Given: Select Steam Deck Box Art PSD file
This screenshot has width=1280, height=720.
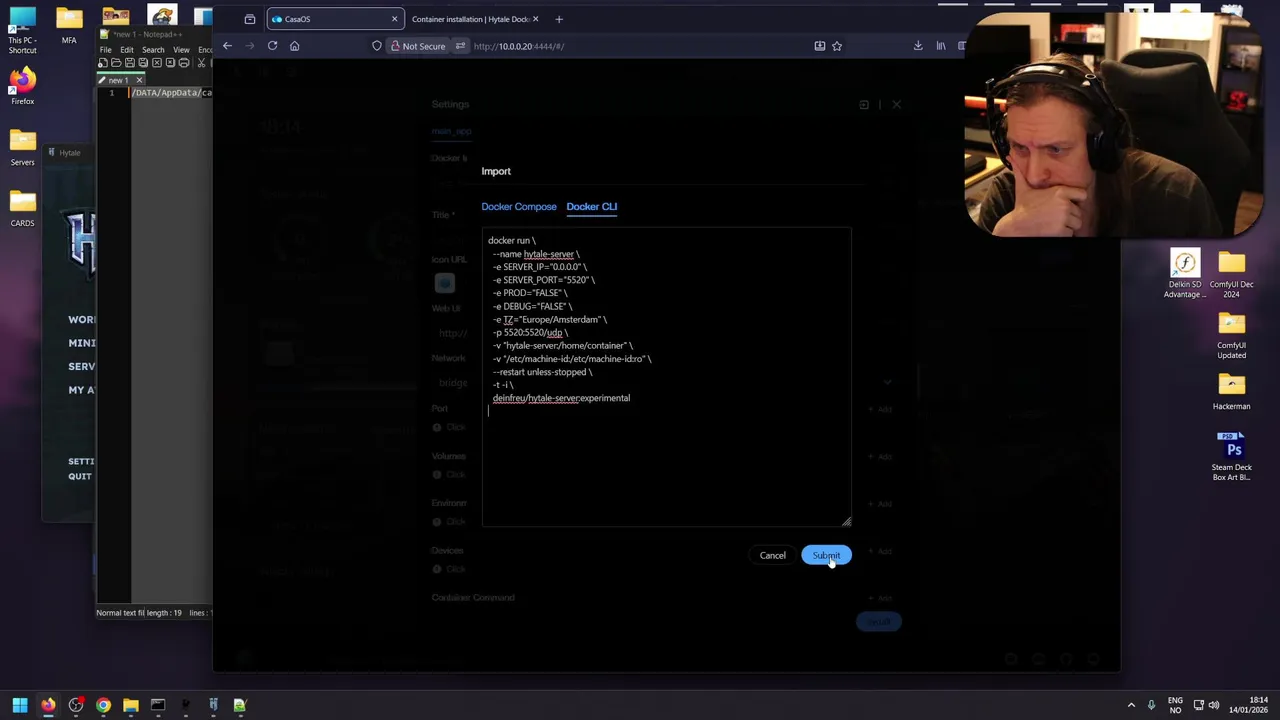Looking at the screenshot, I should coord(1231,457).
